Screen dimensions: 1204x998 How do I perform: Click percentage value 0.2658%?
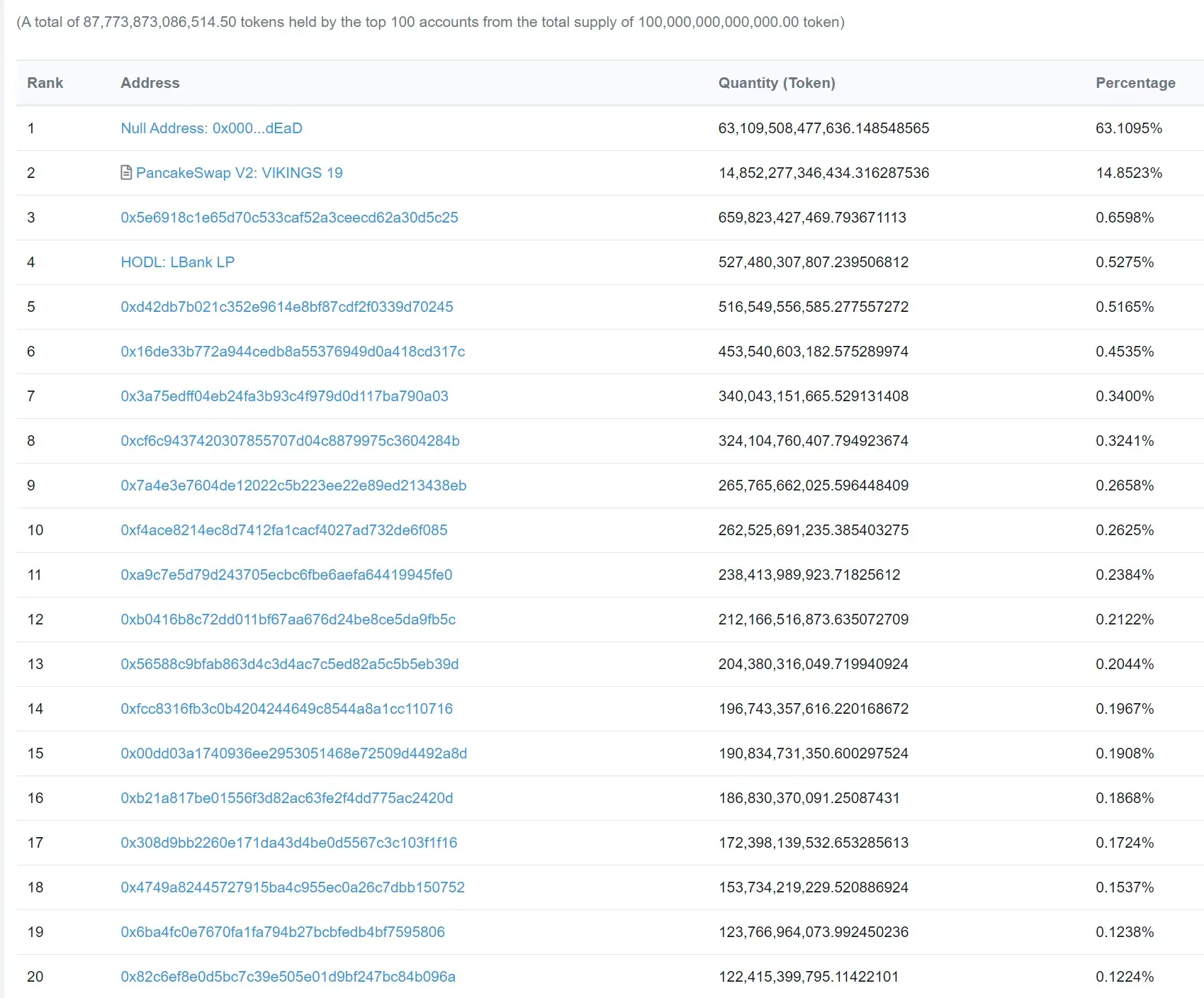(x=1125, y=486)
